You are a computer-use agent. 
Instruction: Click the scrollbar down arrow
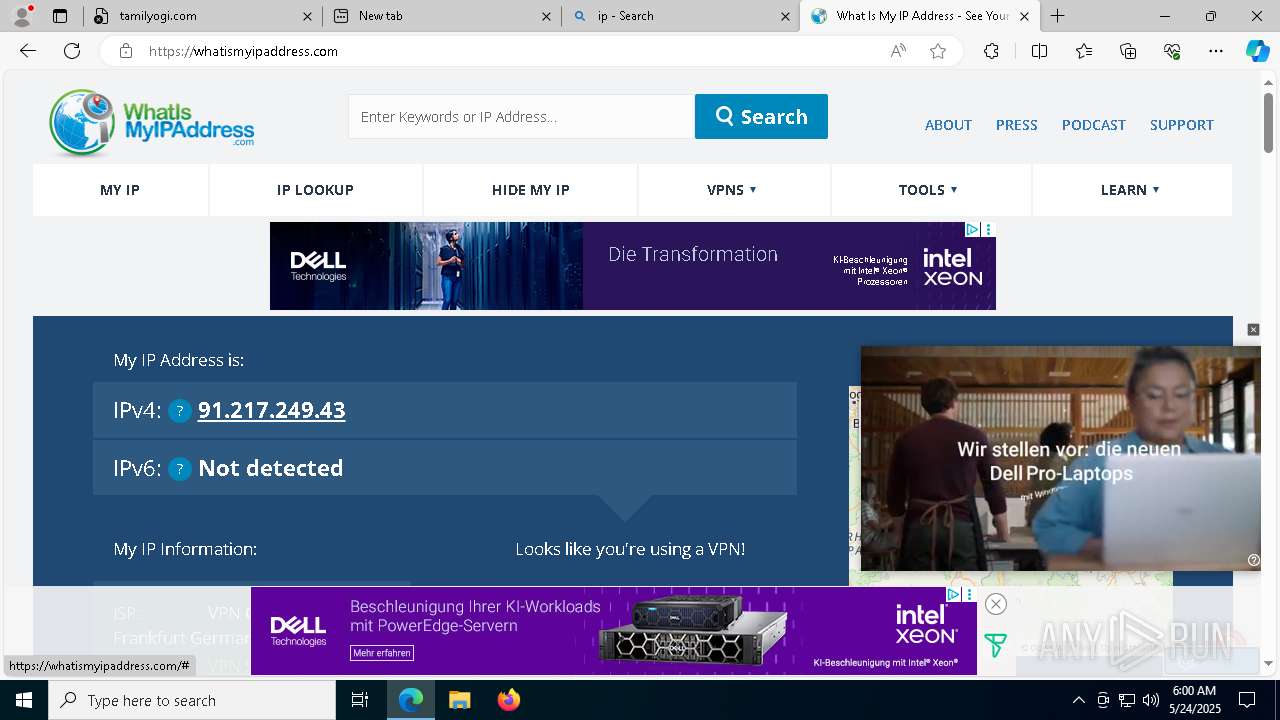(1268, 662)
